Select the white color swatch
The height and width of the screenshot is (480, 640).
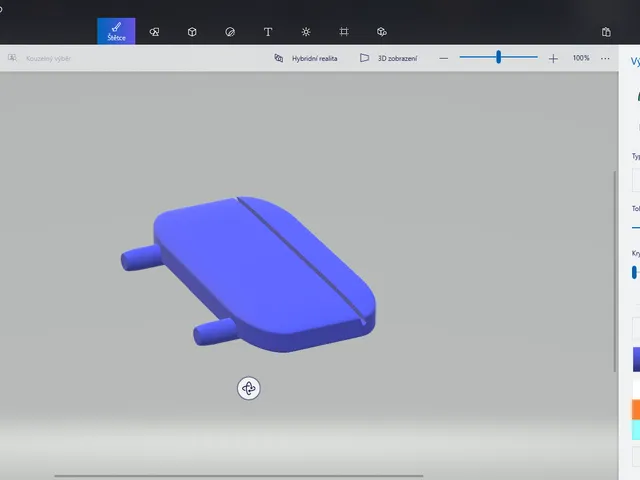point(636,389)
